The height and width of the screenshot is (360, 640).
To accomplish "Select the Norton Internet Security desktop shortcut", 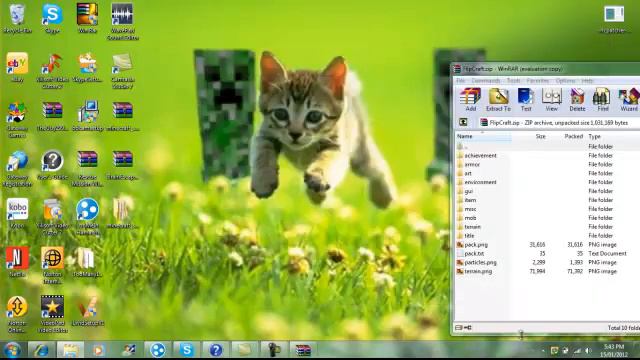I will (x=52, y=265).
